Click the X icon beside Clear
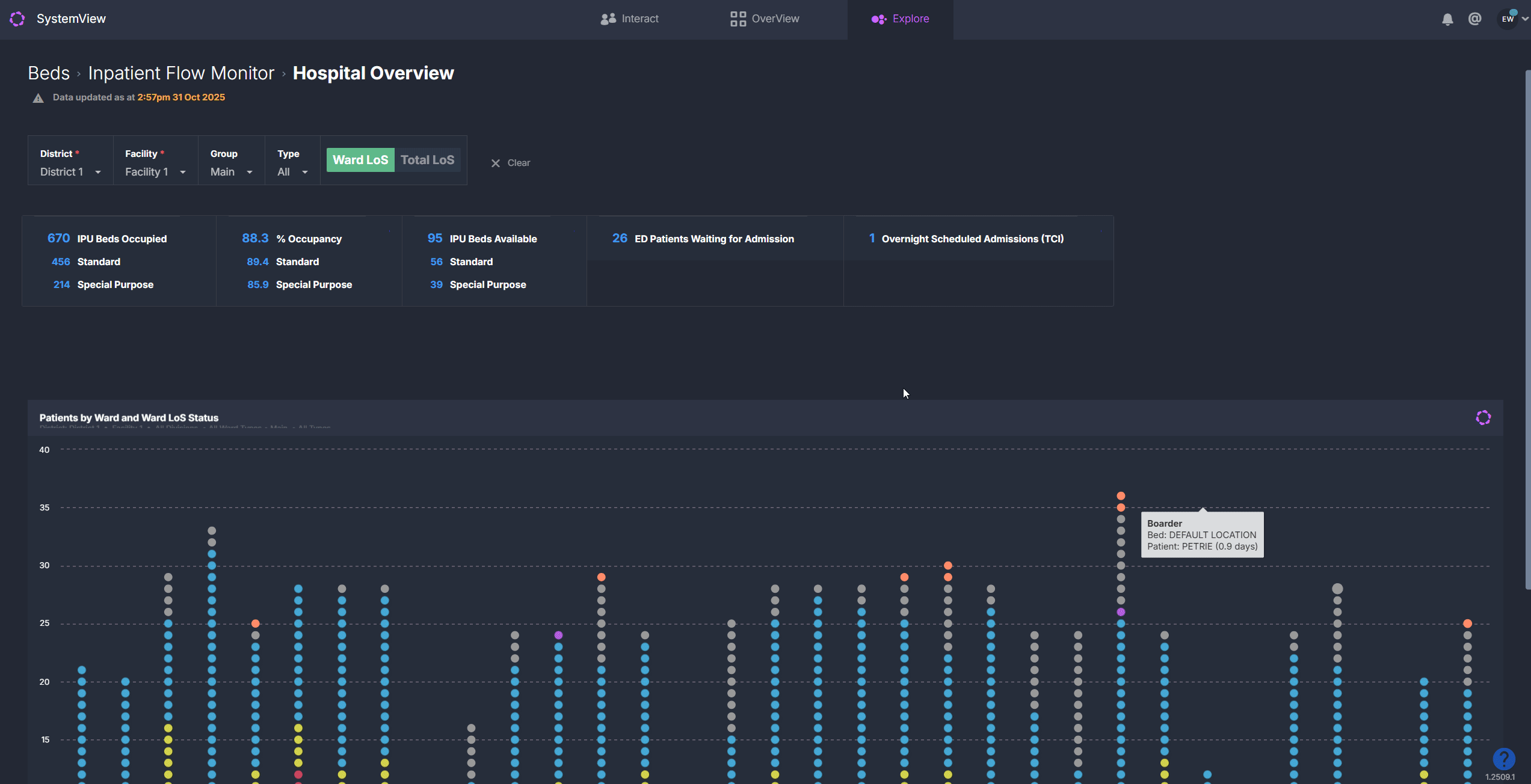Image resolution: width=1531 pixels, height=784 pixels. pyautogui.click(x=496, y=163)
